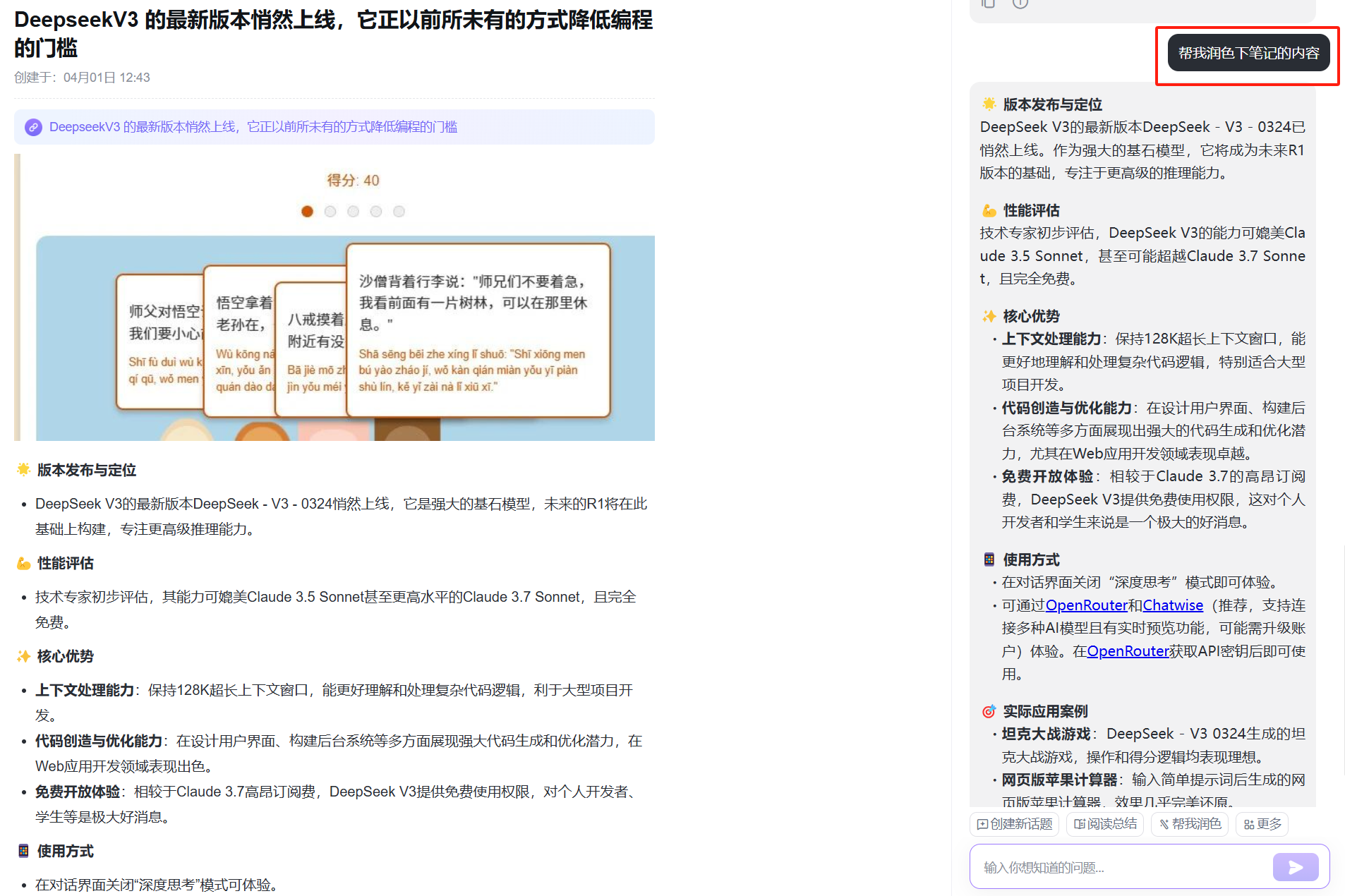This screenshot has height=896, width=1345.
Task: Click the 性能评估 heading in the note
Action: (65, 563)
